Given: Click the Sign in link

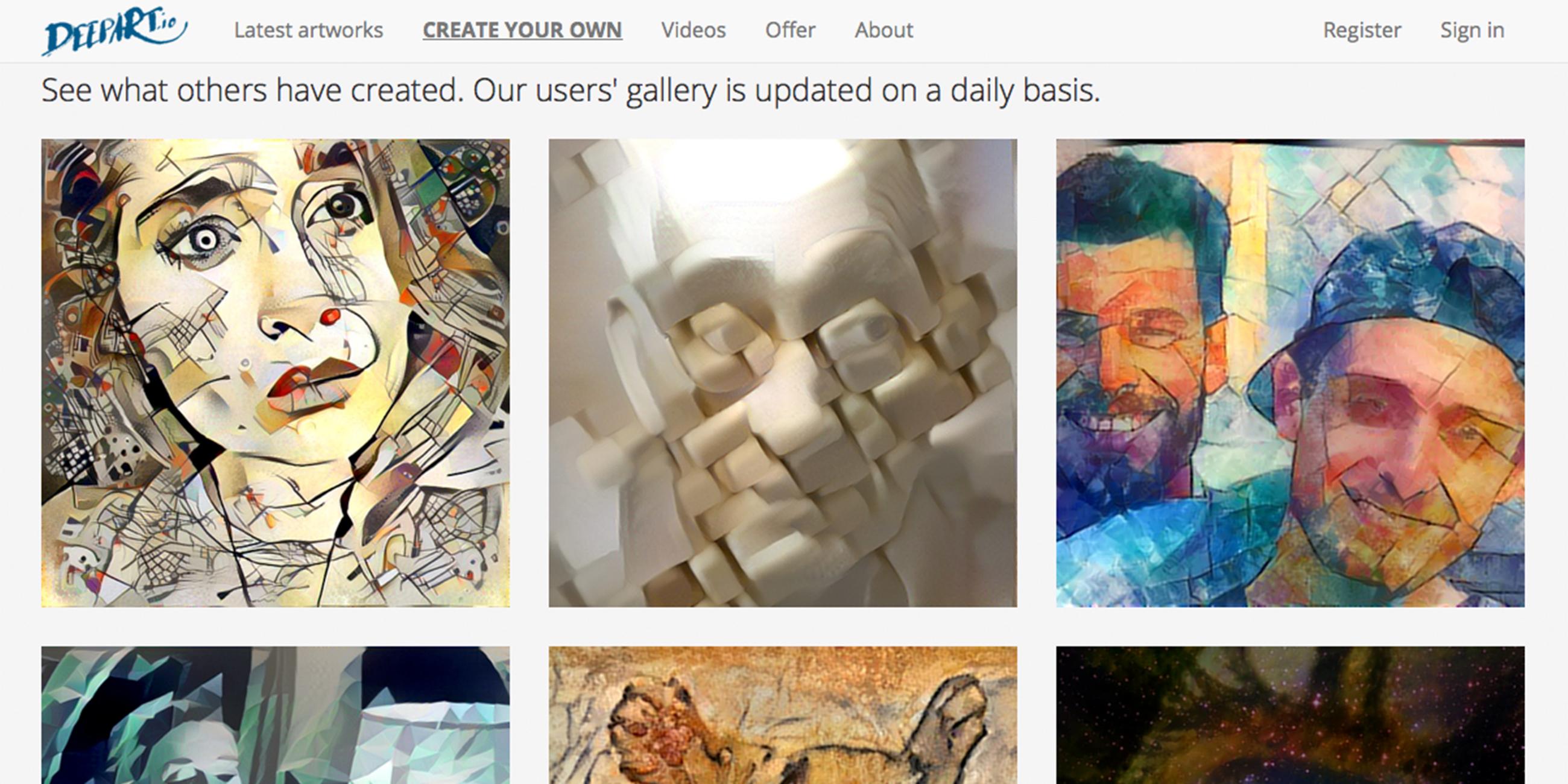Looking at the screenshot, I should click(x=1472, y=30).
